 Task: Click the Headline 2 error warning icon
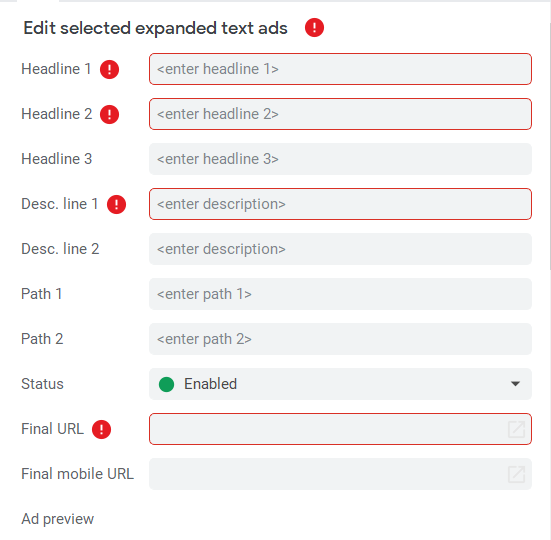pos(109,114)
